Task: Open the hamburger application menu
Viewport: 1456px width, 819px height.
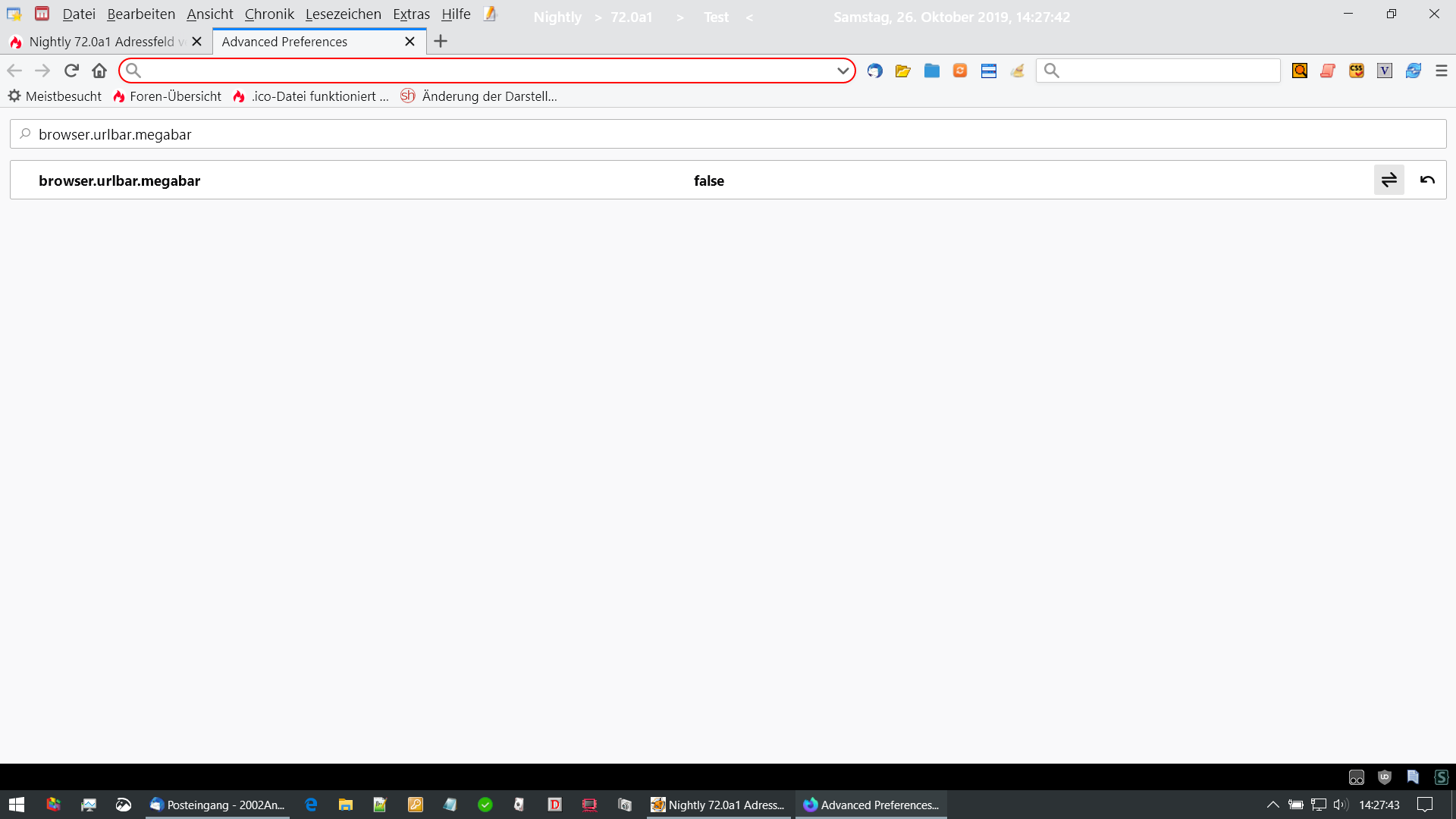Action: click(1441, 71)
